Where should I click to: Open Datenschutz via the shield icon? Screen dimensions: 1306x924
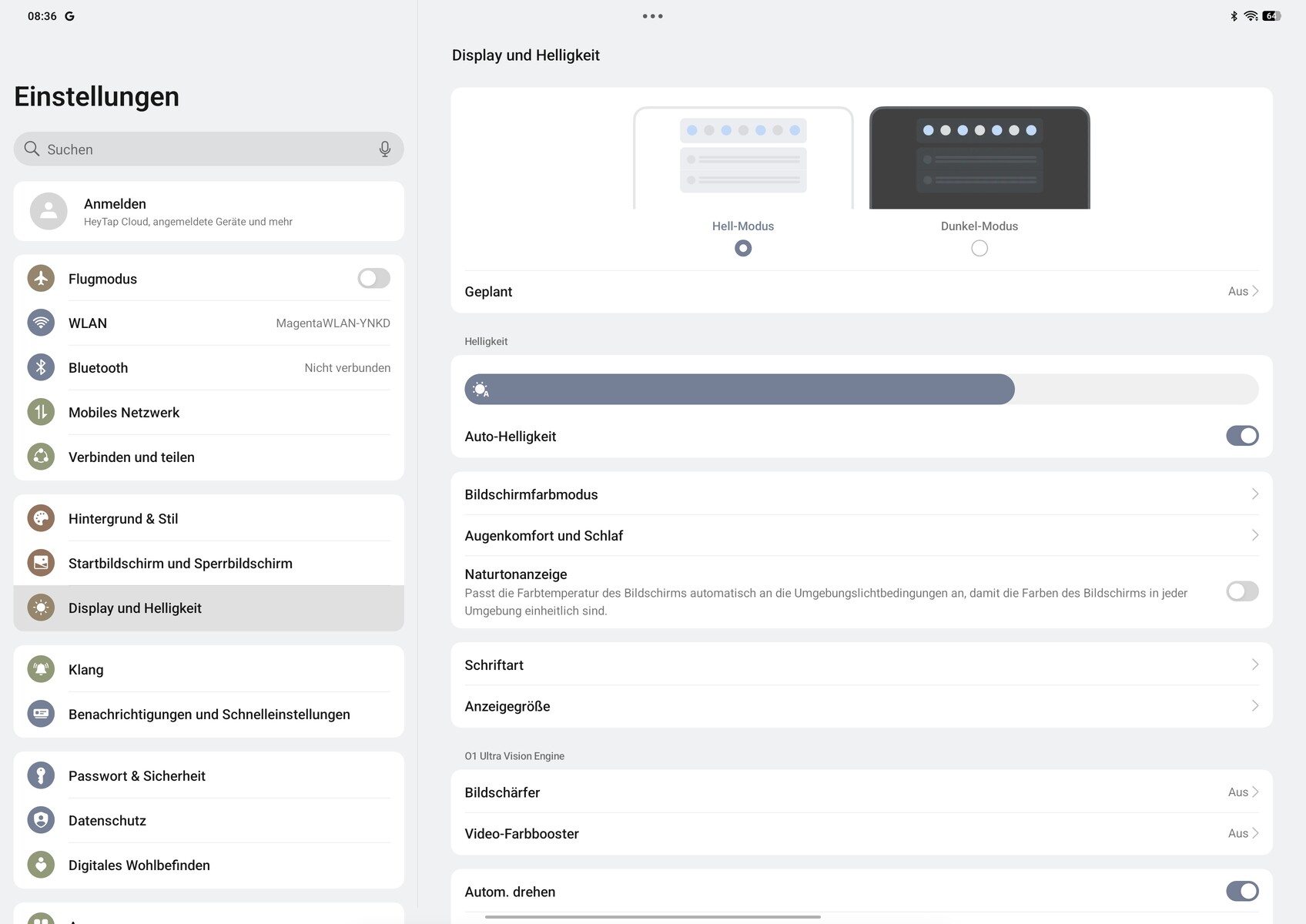click(x=41, y=820)
